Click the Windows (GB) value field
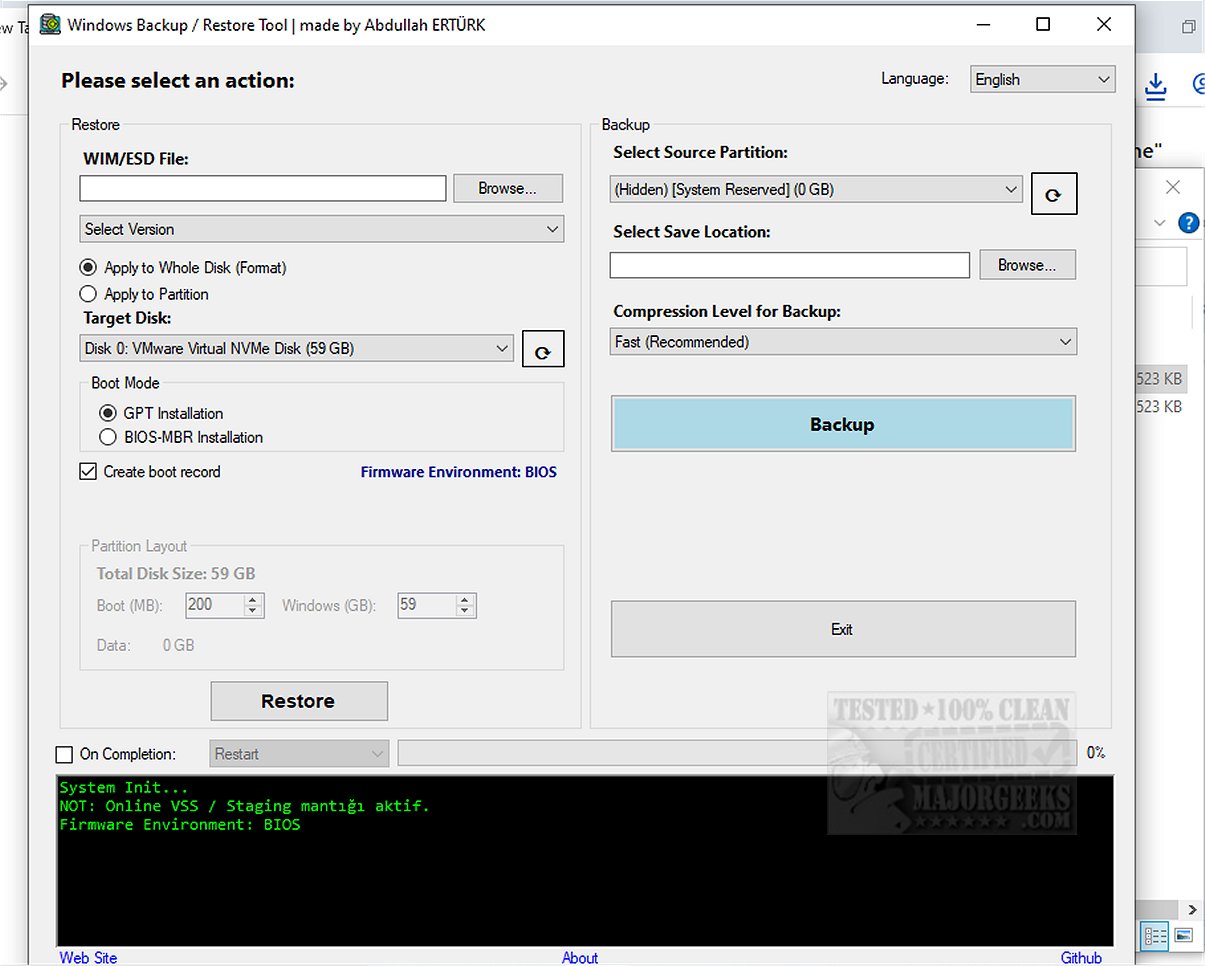The height and width of the screenshot is (966, 1205). 425,605
